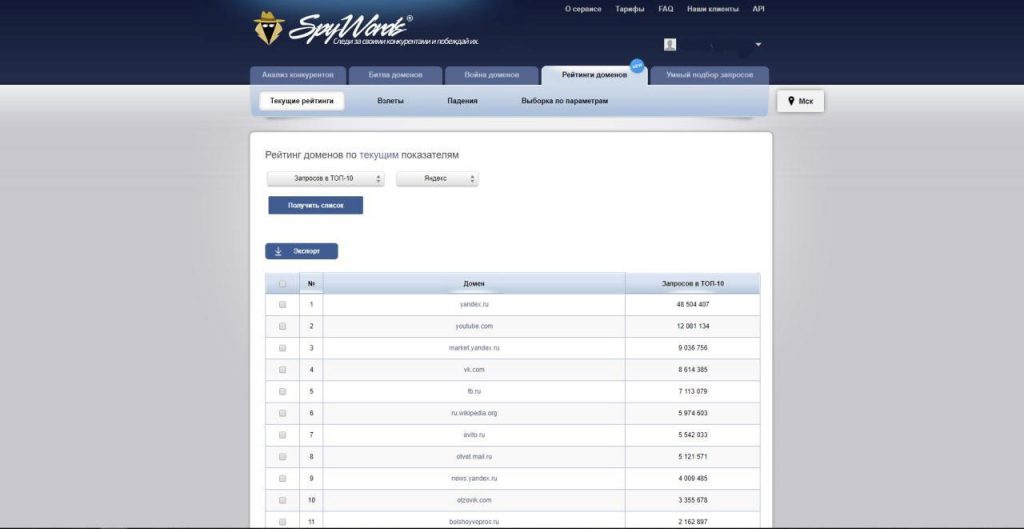Click the avito.ru domain link
Screen dimensions: 1024x529
(x=473, y=435)
